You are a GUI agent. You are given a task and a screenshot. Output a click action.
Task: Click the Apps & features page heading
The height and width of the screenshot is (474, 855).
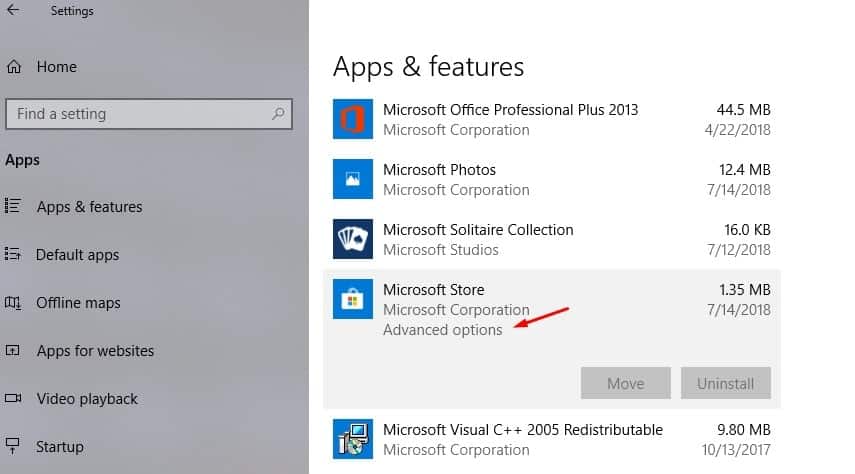point(428,67)
